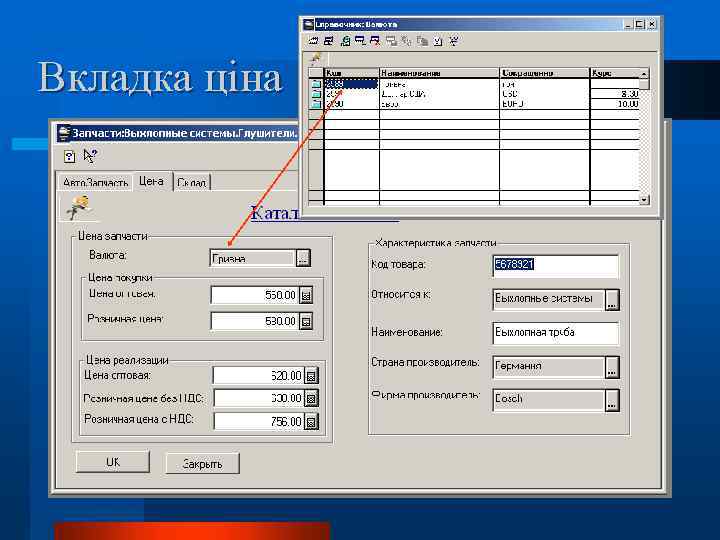Click the Код column header in currency table
The height and width of the screenshot is (540, 720).
tap(352, 73)
